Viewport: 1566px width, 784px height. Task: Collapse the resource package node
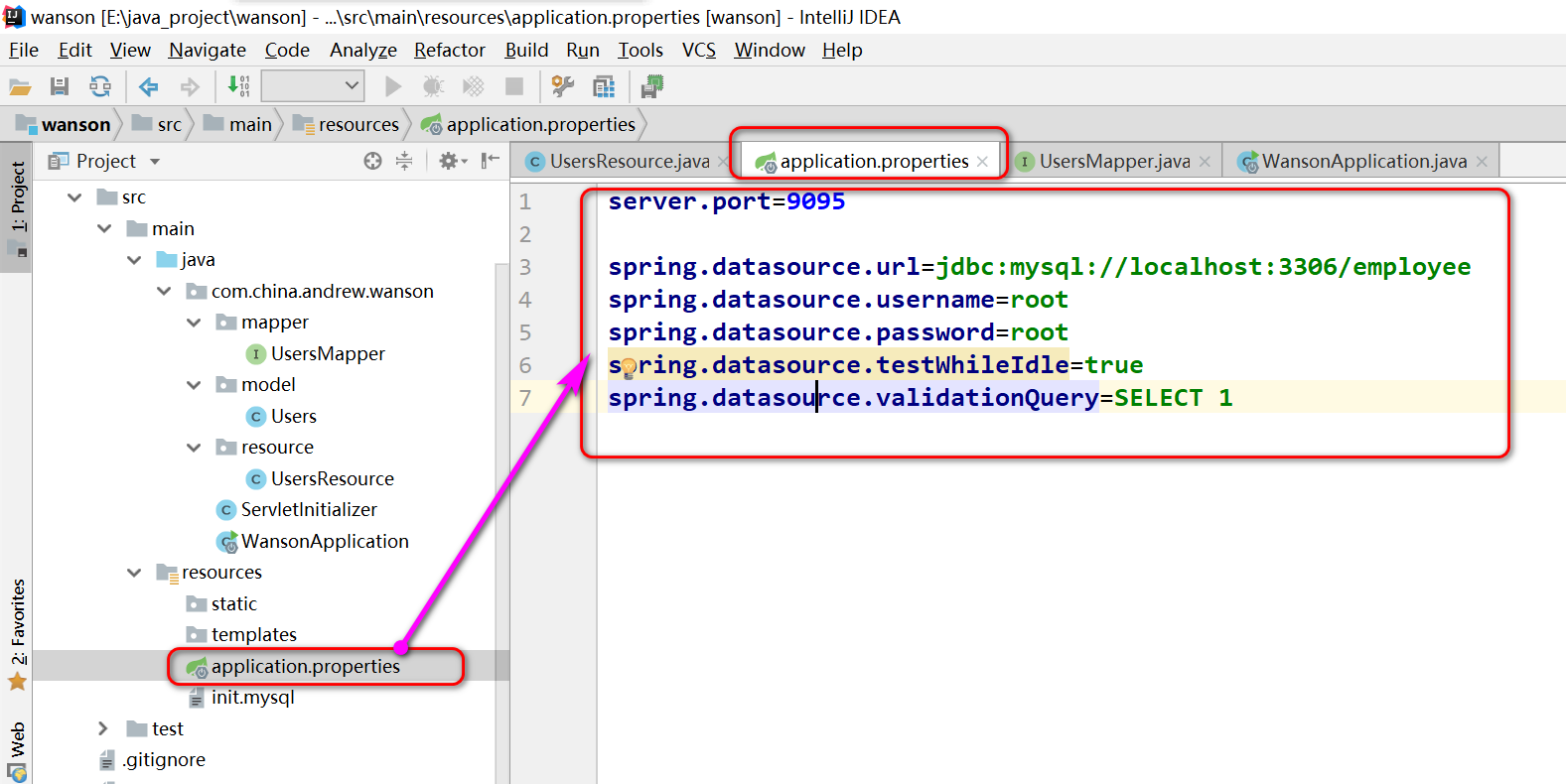click(194, 448)
